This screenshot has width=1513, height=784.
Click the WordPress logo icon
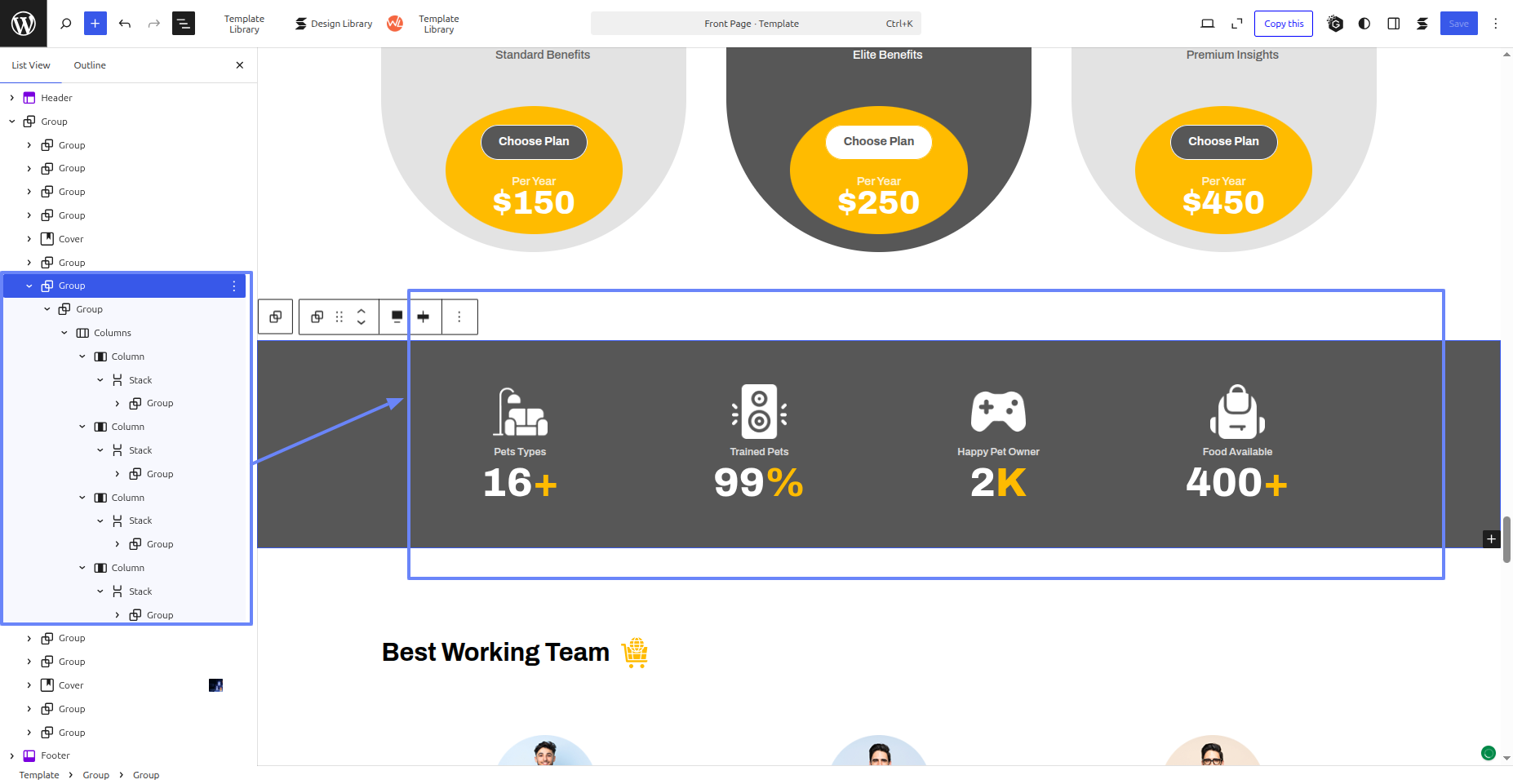[x=23, y=24]
